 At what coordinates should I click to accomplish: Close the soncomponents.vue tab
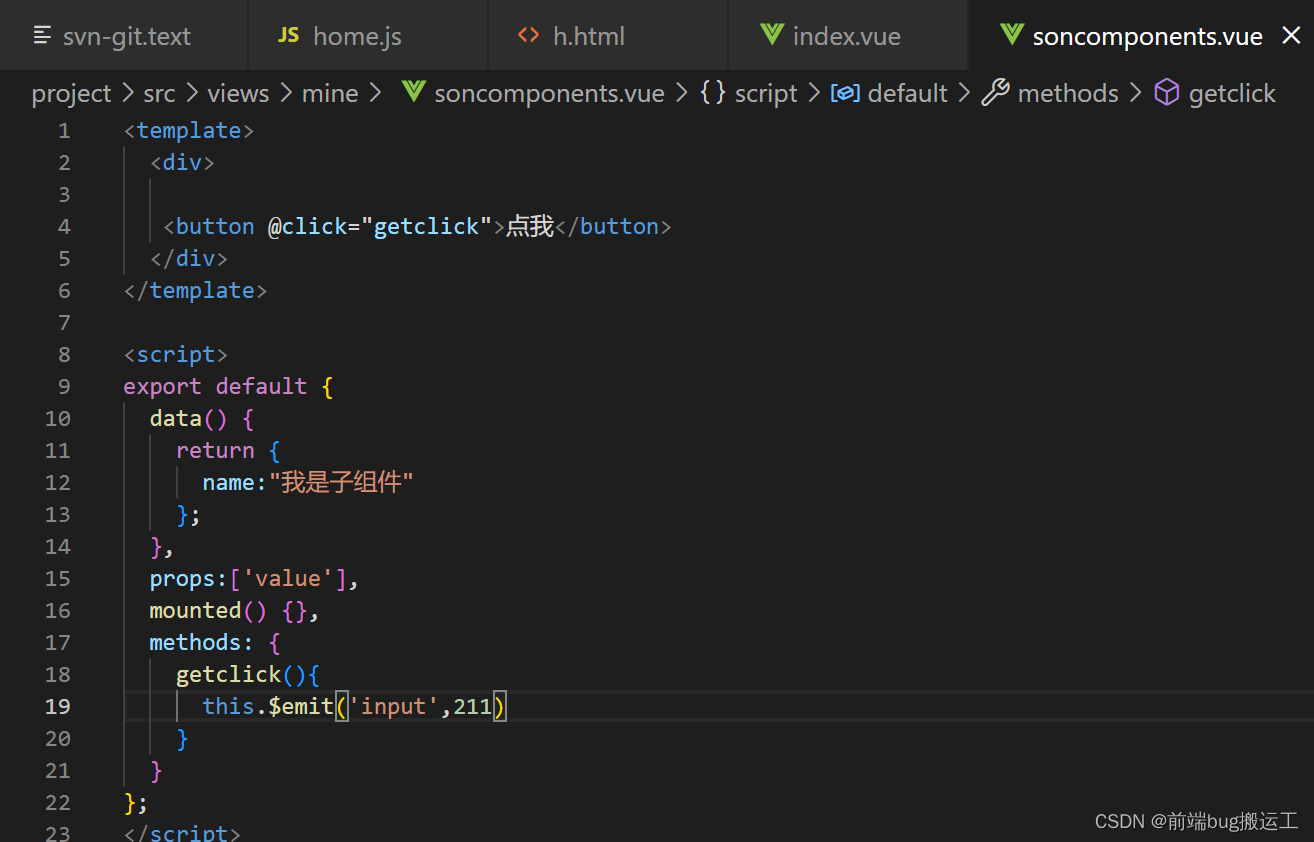click(1289, 35)
